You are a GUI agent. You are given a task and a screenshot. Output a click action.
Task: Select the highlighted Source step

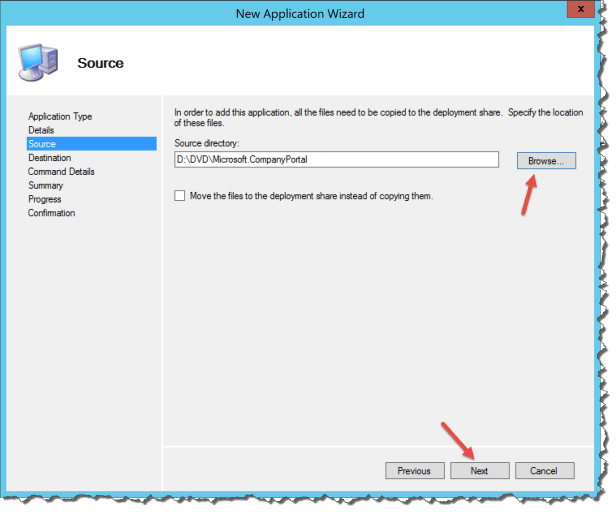coord(92,144)
